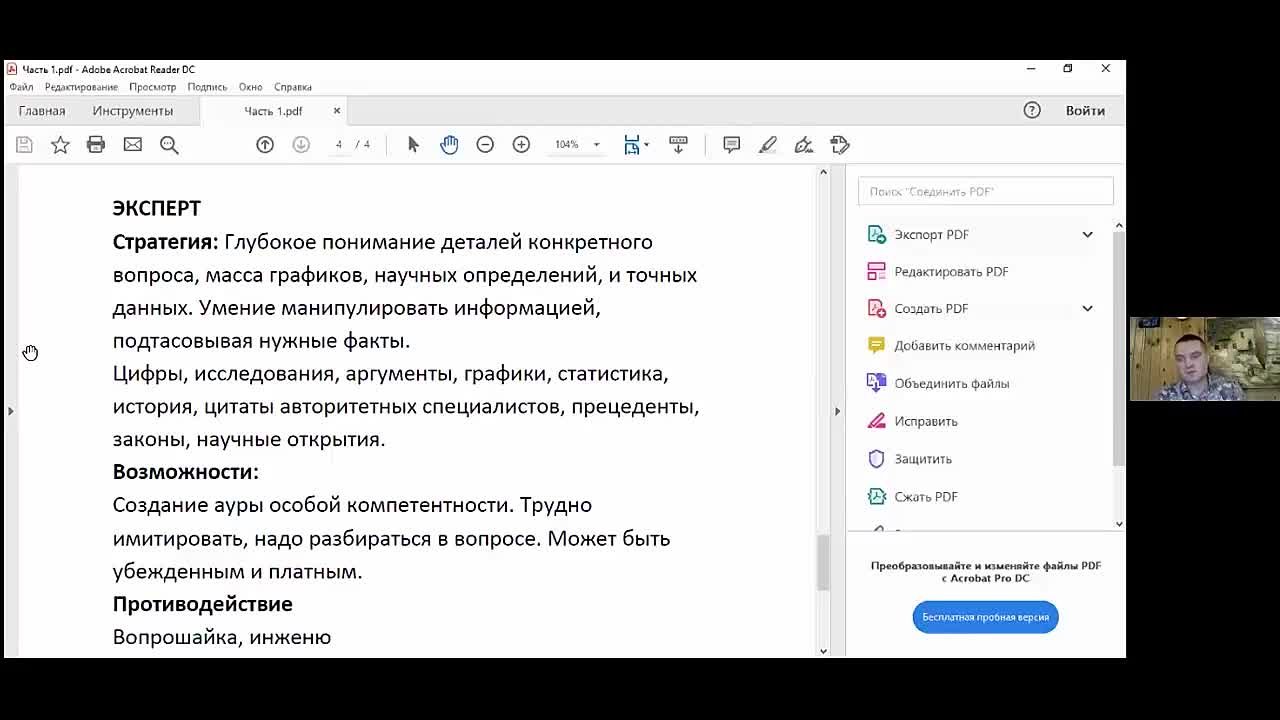The width and height of the screenshot is (1280, 720).
Task: Click the document vertical scrollbar thumb
Action: 823,562
